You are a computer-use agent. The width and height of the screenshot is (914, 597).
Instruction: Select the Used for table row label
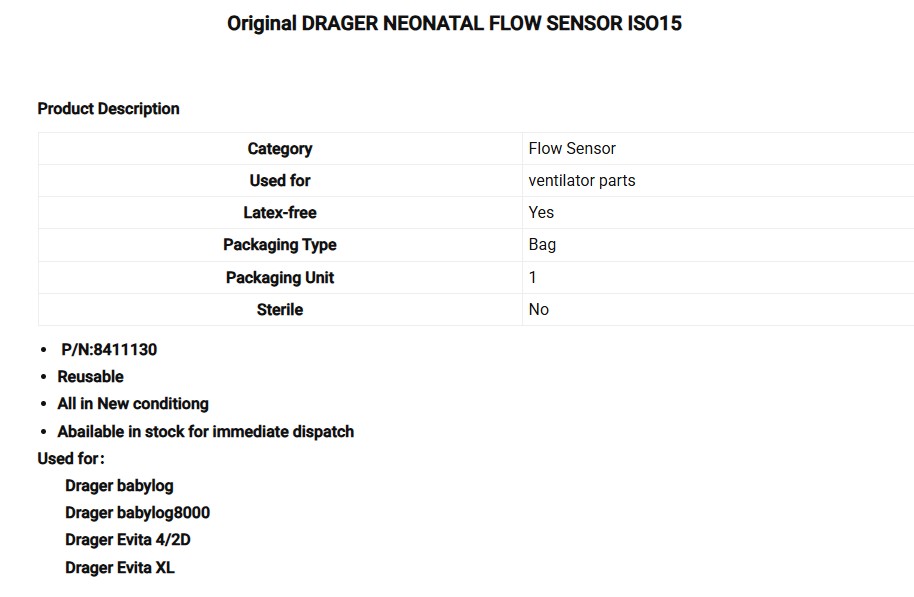point(280,181)
